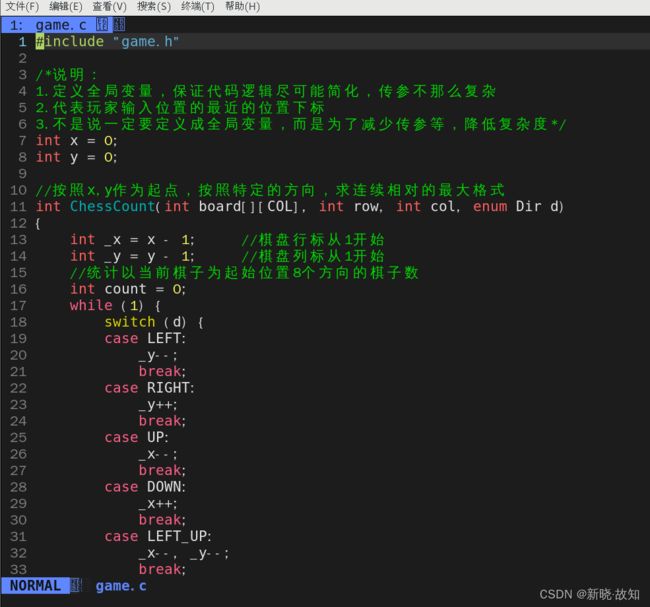This screenshot has width=650, height=607.
Task: Click the break statement on line 21
Action: pyautogui.click(x=162, y=371)
